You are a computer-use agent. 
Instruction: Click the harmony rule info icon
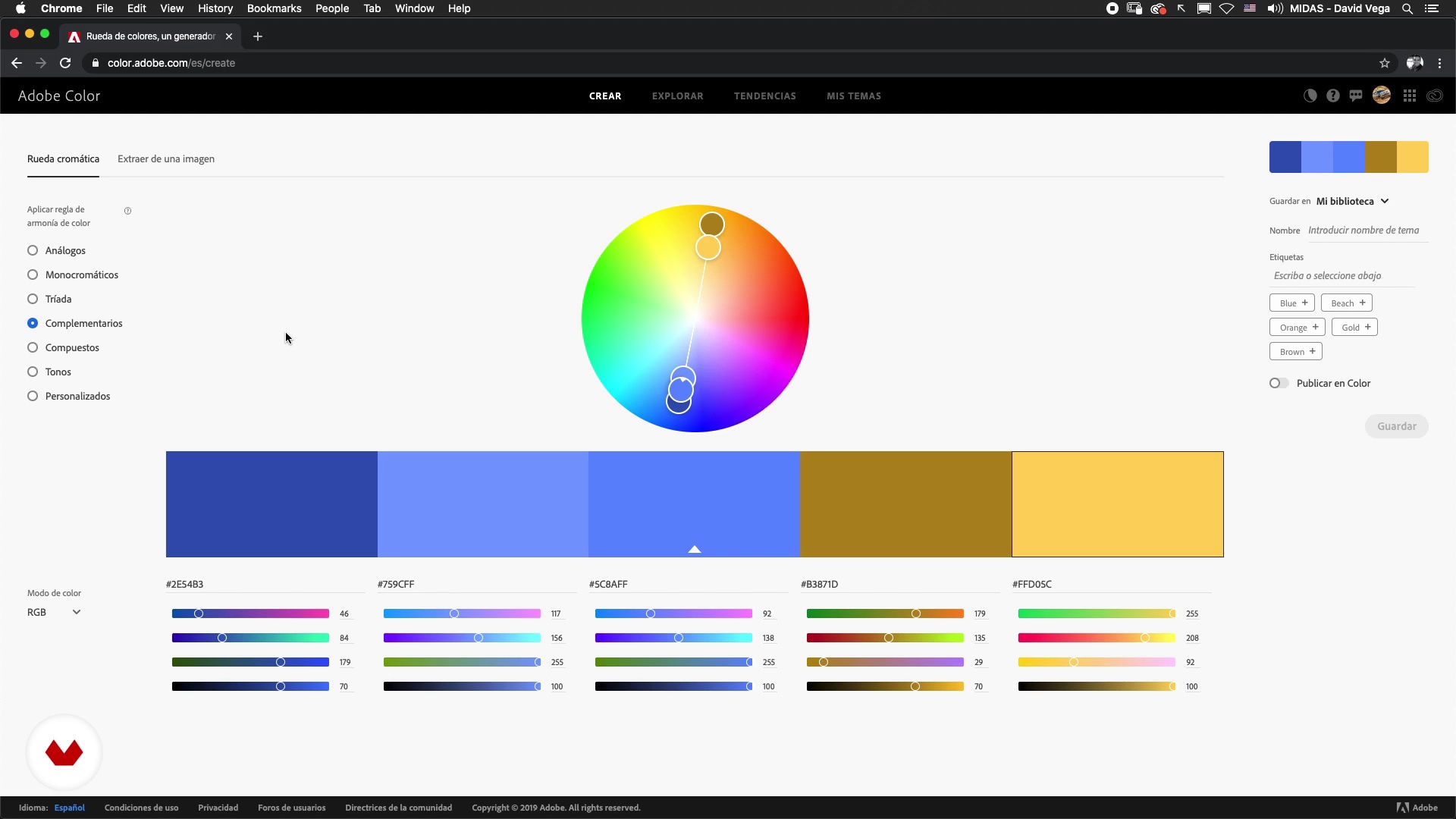pyautogui.click(x=127, y=211)
